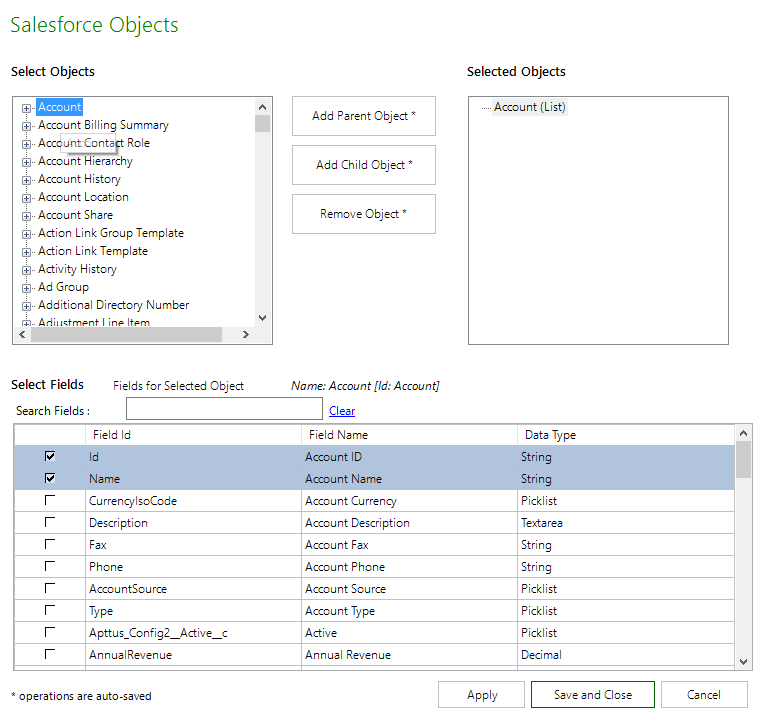Focus the Search Fields text box
The width and height of the screenshot is (766, 725).
pos(224,408)
